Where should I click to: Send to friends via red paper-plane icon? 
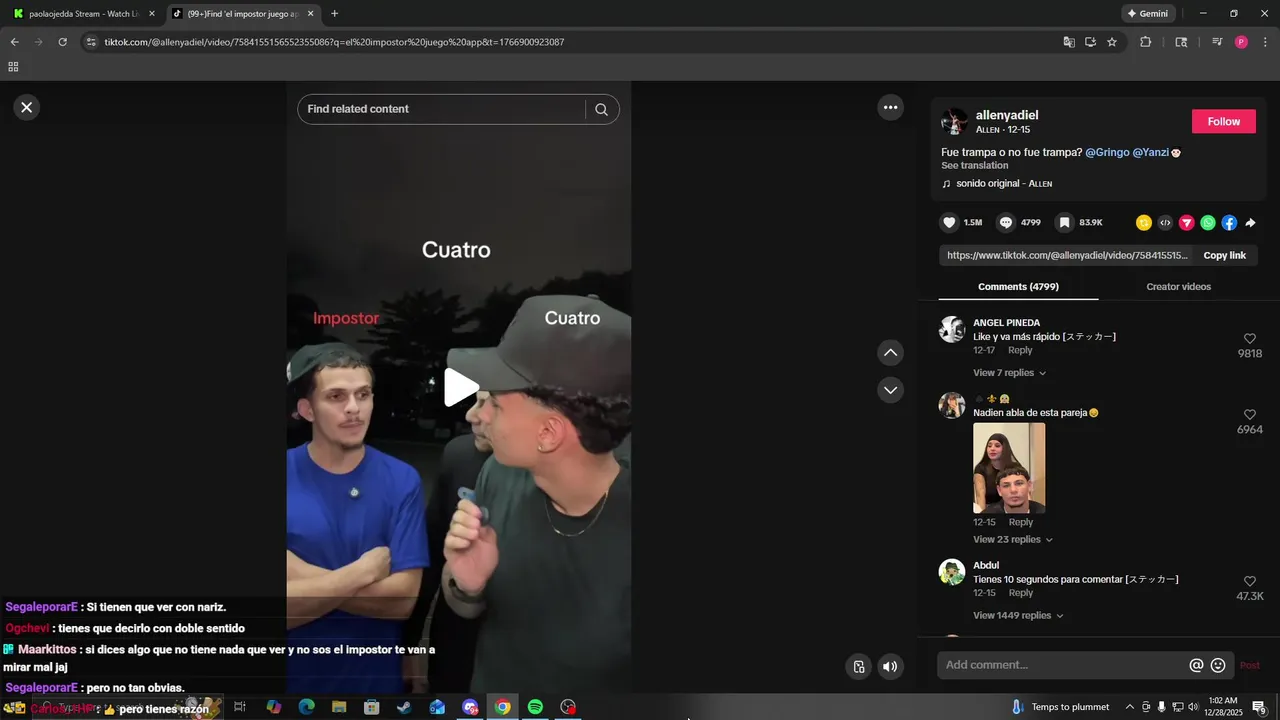[1187, 223]
